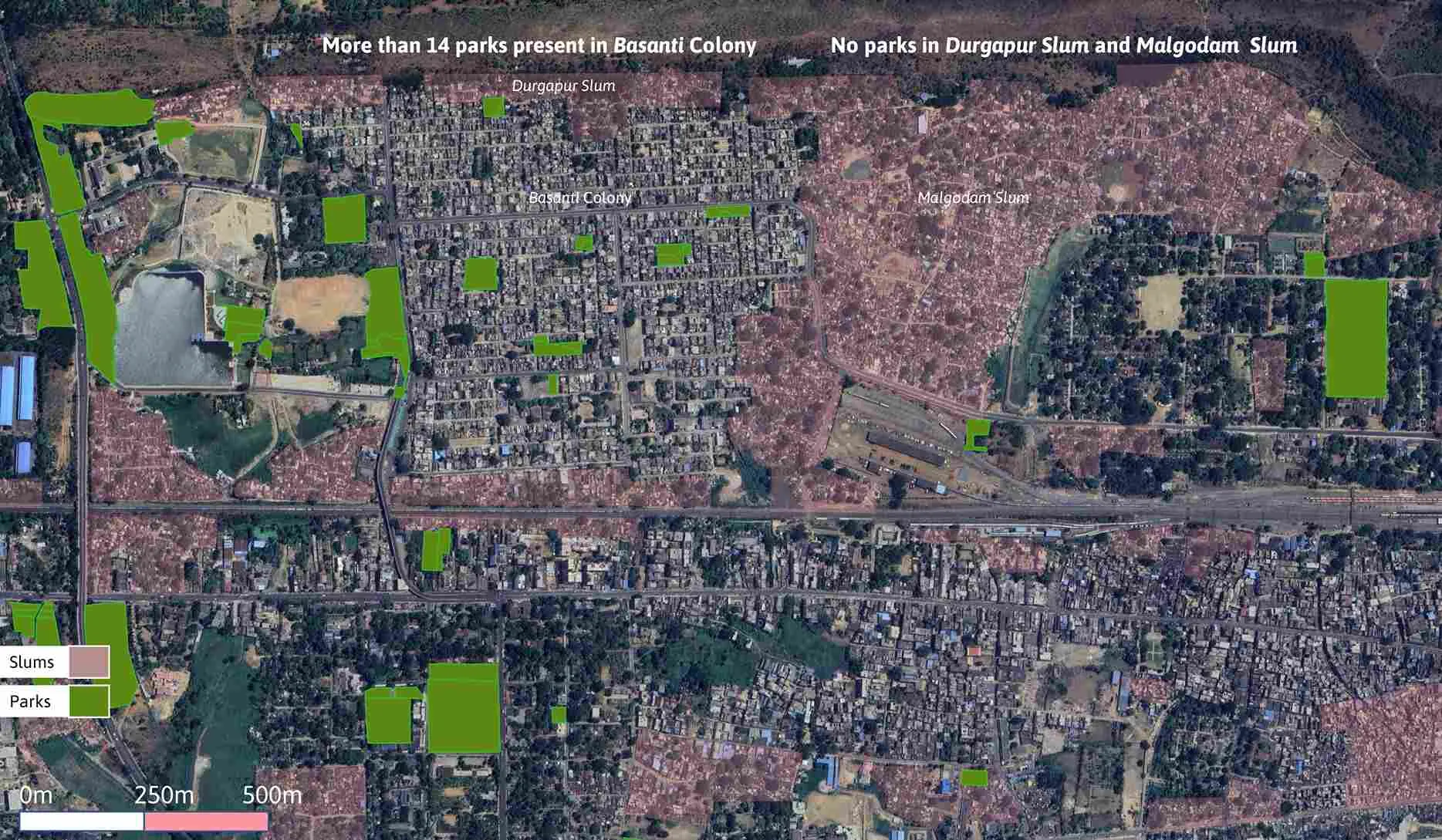The image size is (1442, 840).
Task: Click the 'No parks in Durgapur Slum' heading
Action: click(1063, 45)
